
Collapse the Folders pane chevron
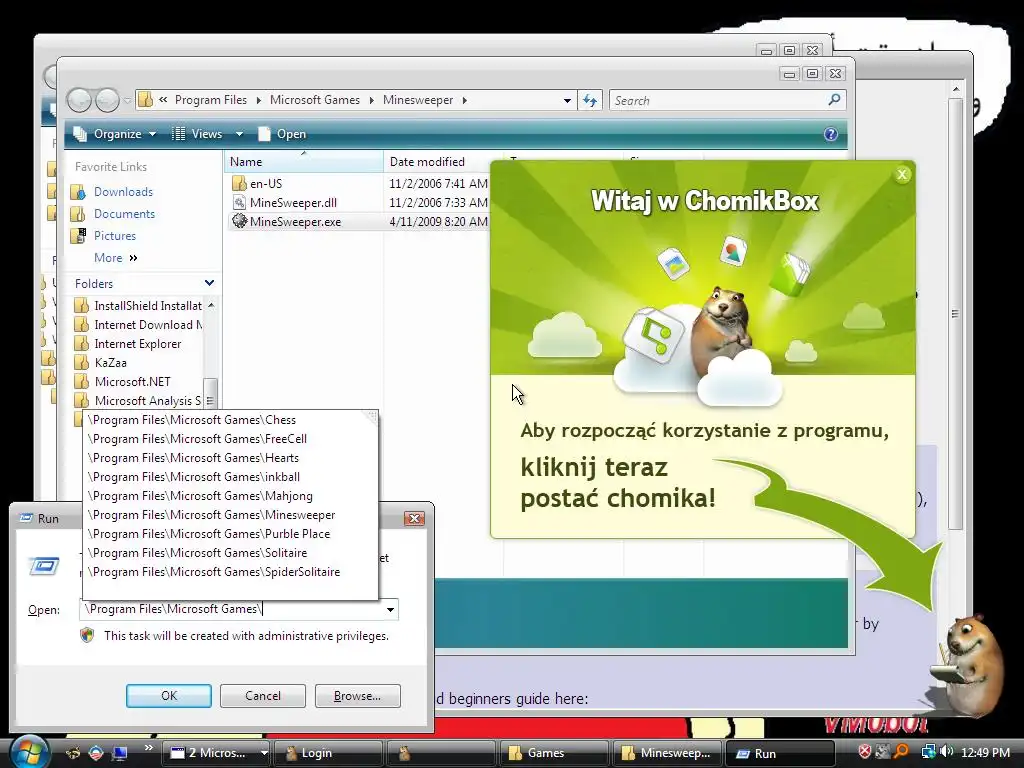209,283
